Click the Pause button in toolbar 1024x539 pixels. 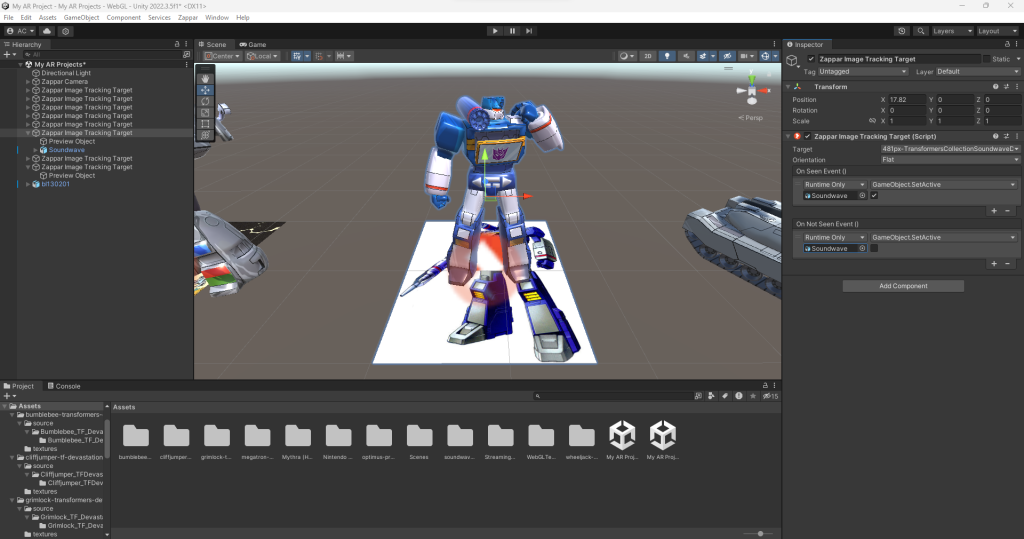pos(512,31)
